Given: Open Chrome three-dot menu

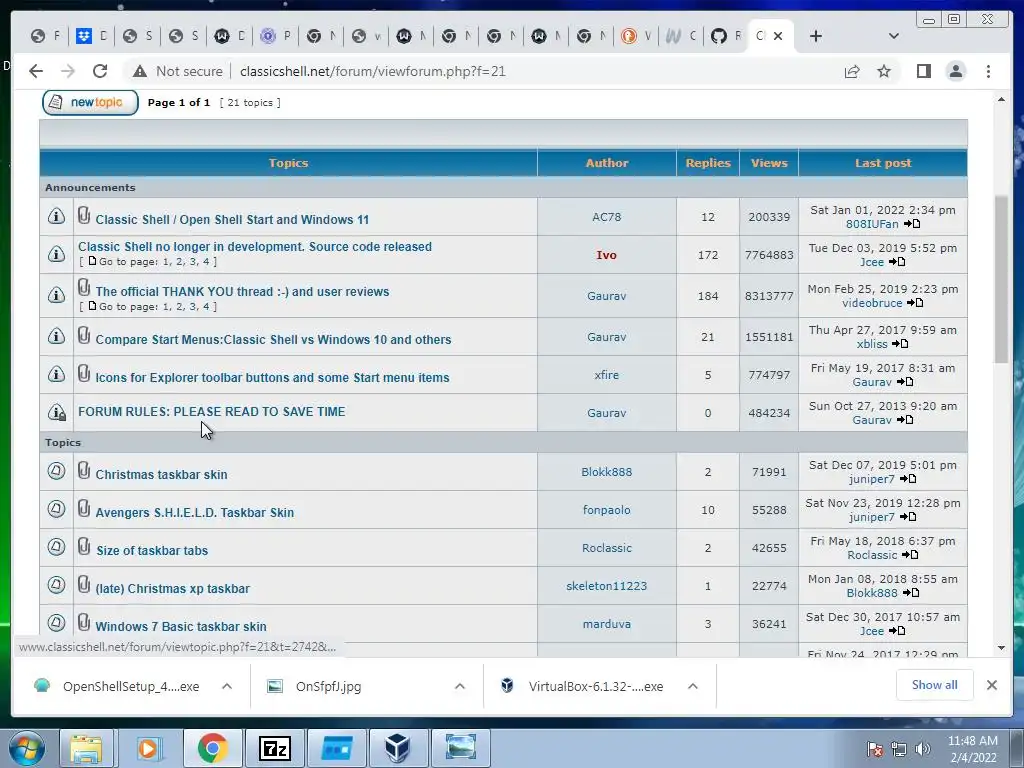Looking at the screenshot, I should pyautogui.click(x=988, y=71).
